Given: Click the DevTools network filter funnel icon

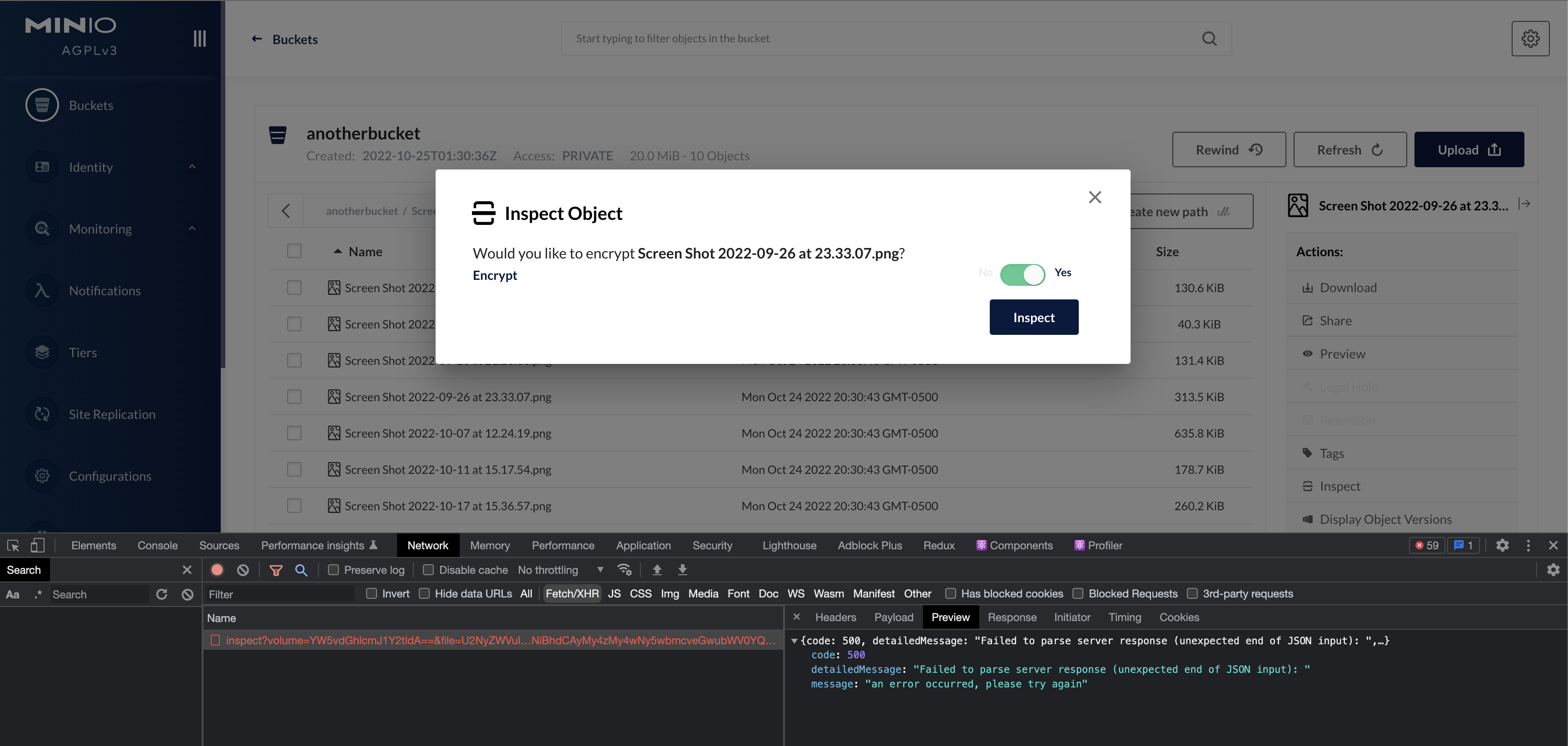Looking at the screenshot, I should point(276,570).
